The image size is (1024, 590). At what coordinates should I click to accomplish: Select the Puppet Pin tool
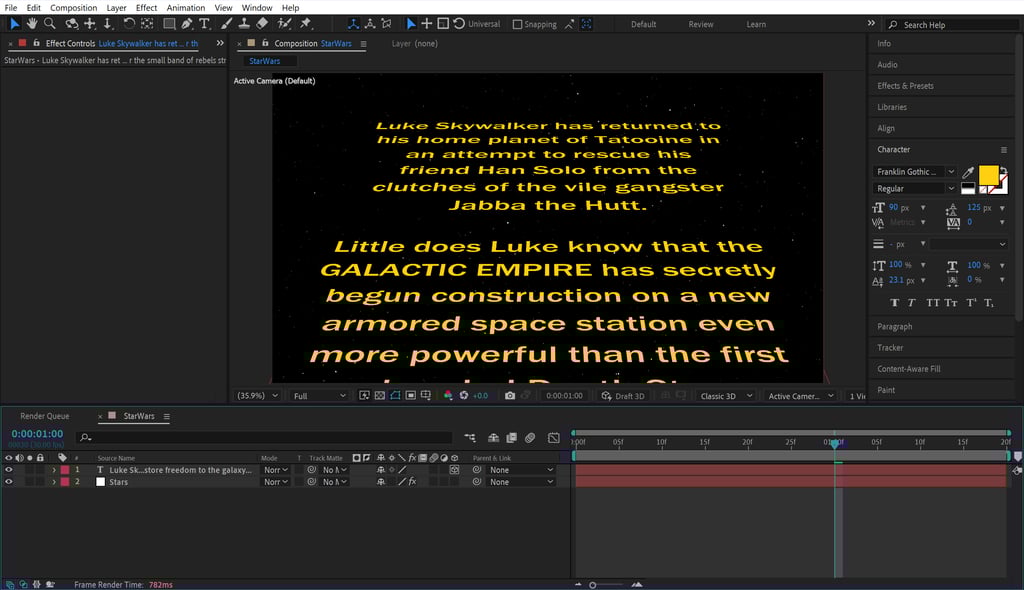coord(306,24)
